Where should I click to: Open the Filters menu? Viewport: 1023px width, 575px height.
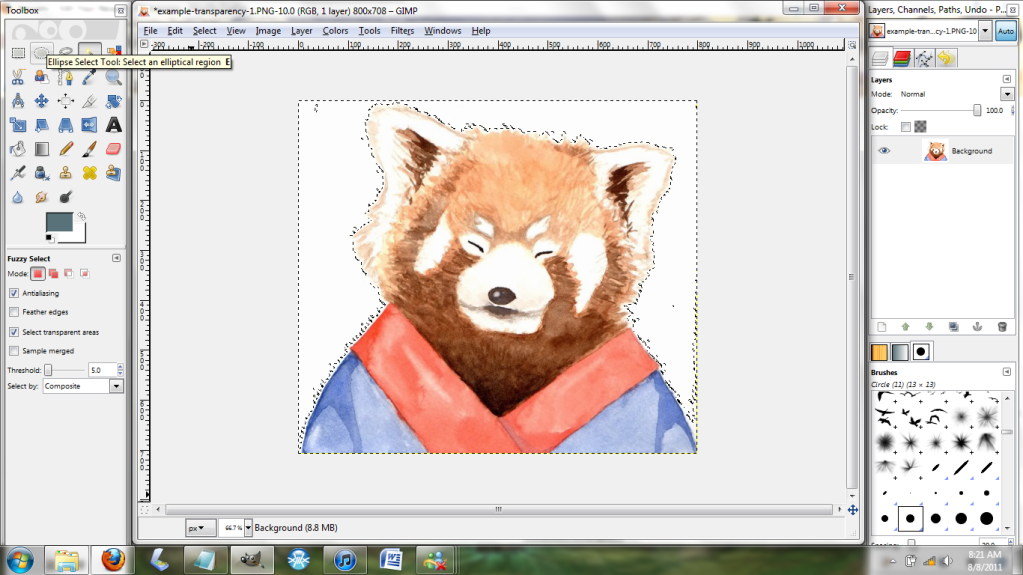click(x=402, y=31)
